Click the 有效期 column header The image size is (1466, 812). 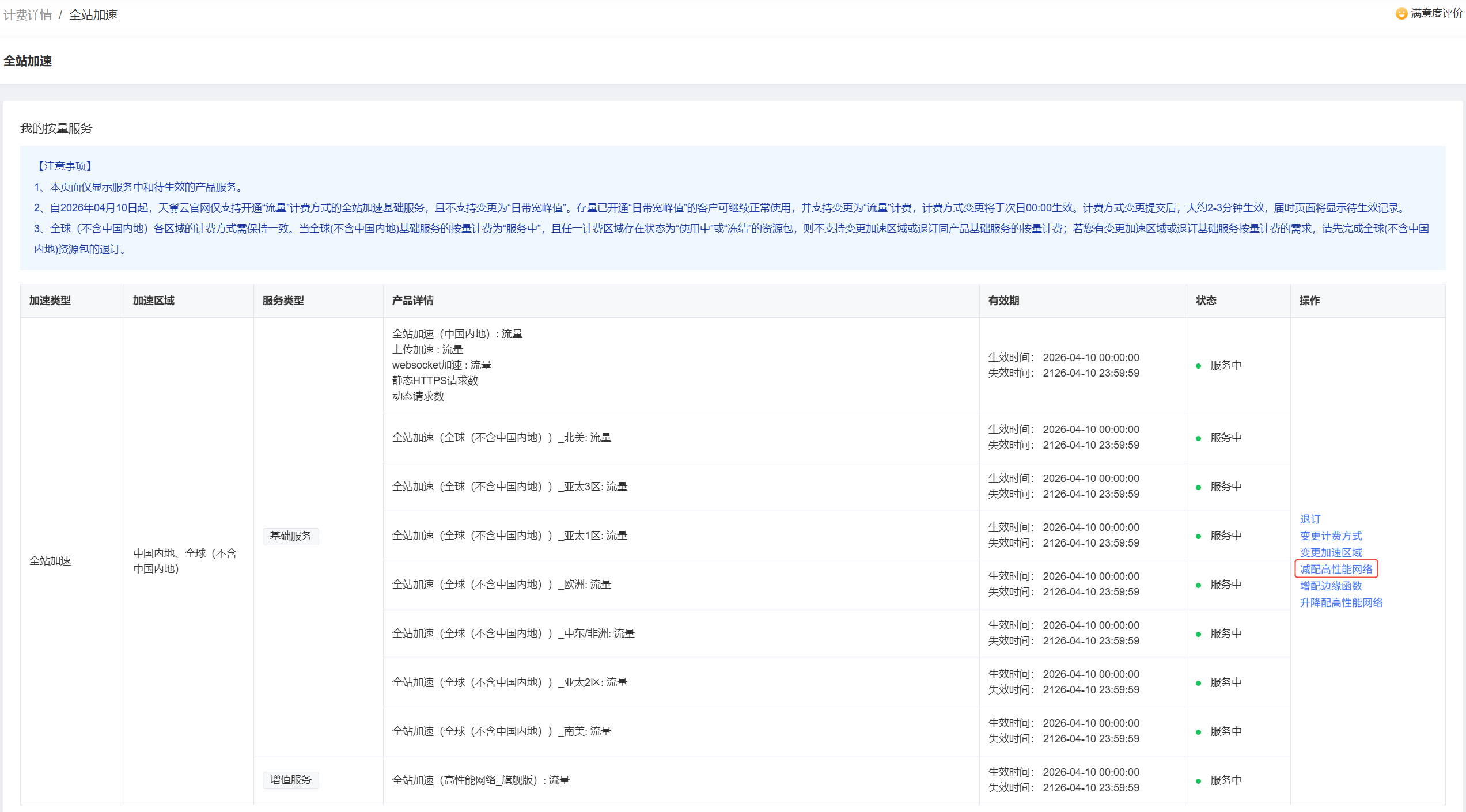[1003, 301]
